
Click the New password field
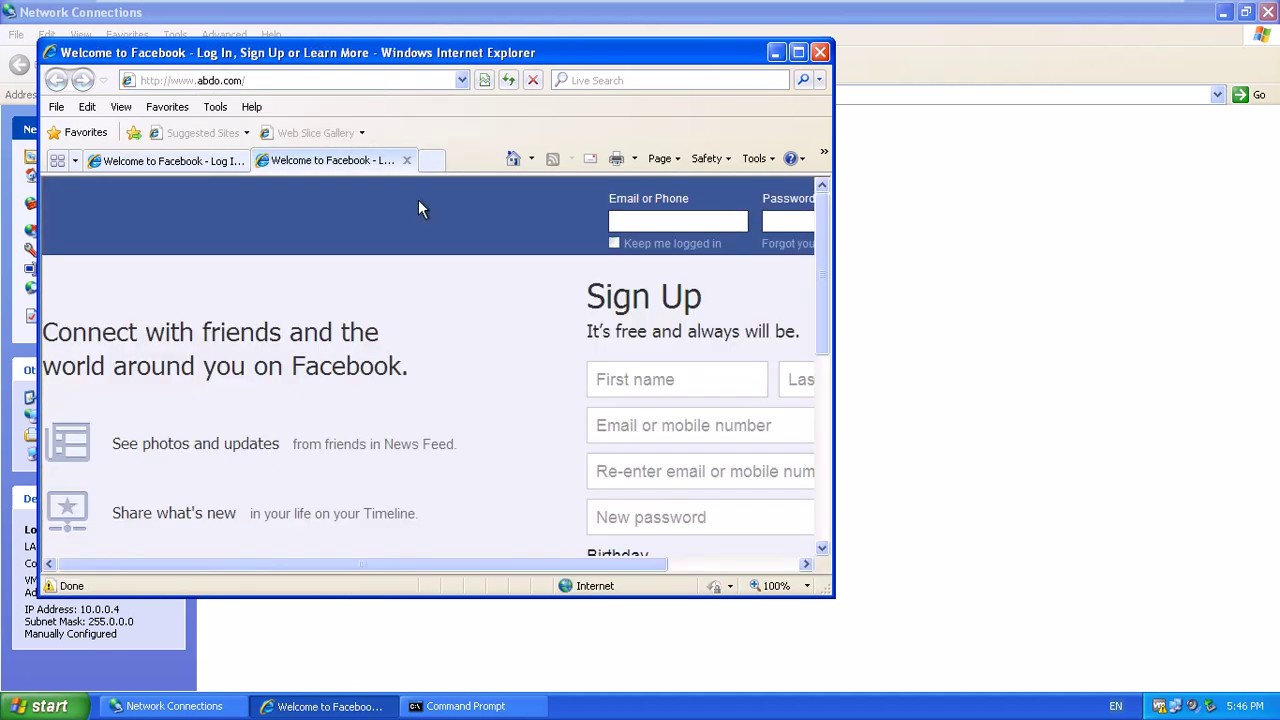click(701, 518)
